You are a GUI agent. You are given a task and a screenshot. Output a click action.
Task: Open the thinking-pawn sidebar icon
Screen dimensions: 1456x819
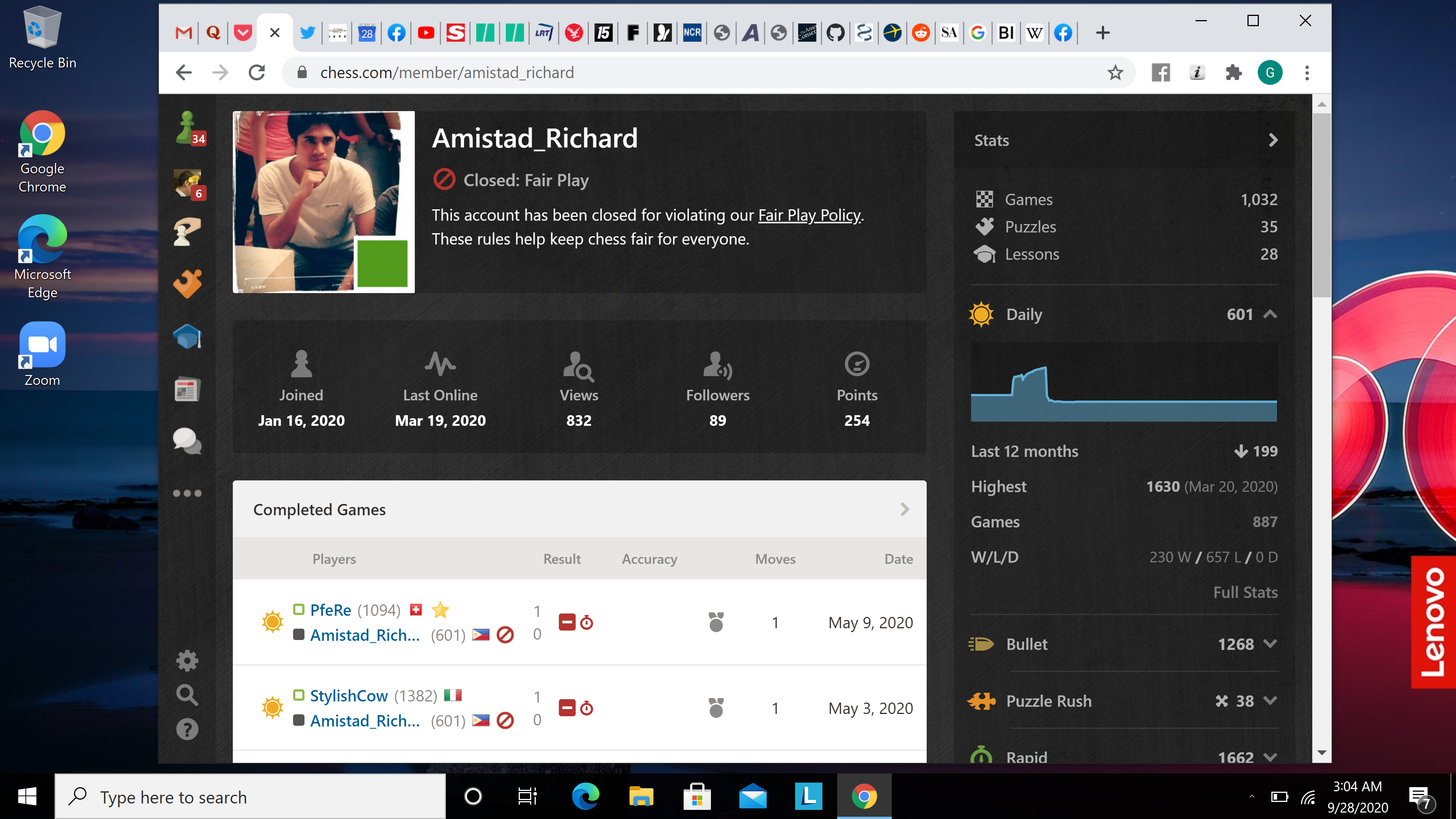pyautogui.click(x=187, y=232)
